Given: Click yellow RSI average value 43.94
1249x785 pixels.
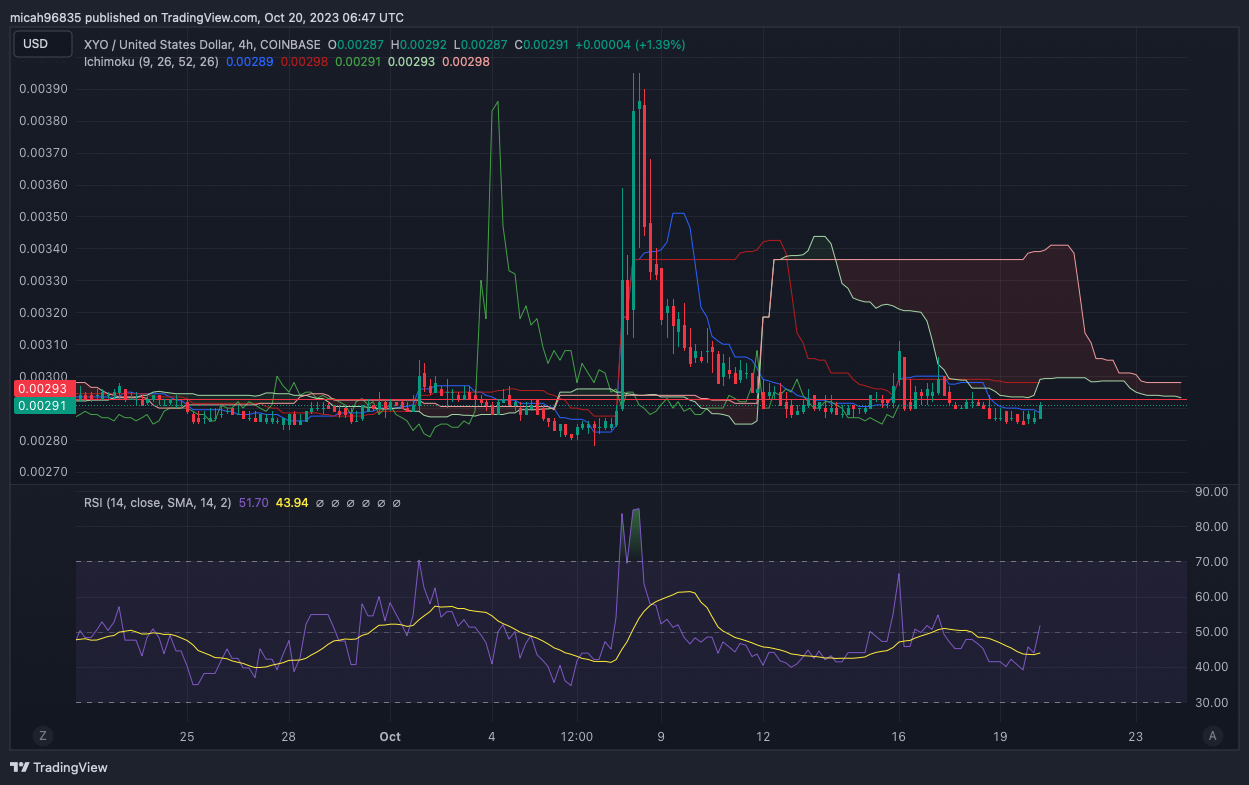Looking at the screenshot, I should tap(292, 502).
